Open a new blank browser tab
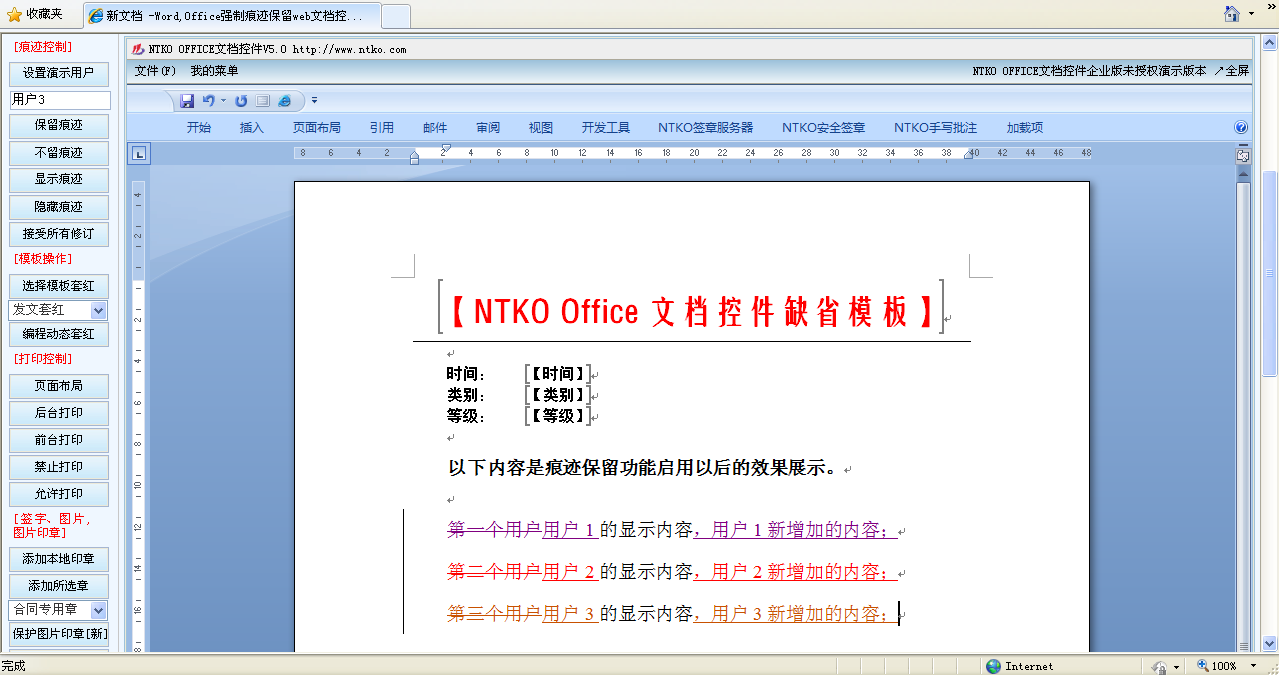The width and height of the screenshot is (1279, 675). coord(396,16)
